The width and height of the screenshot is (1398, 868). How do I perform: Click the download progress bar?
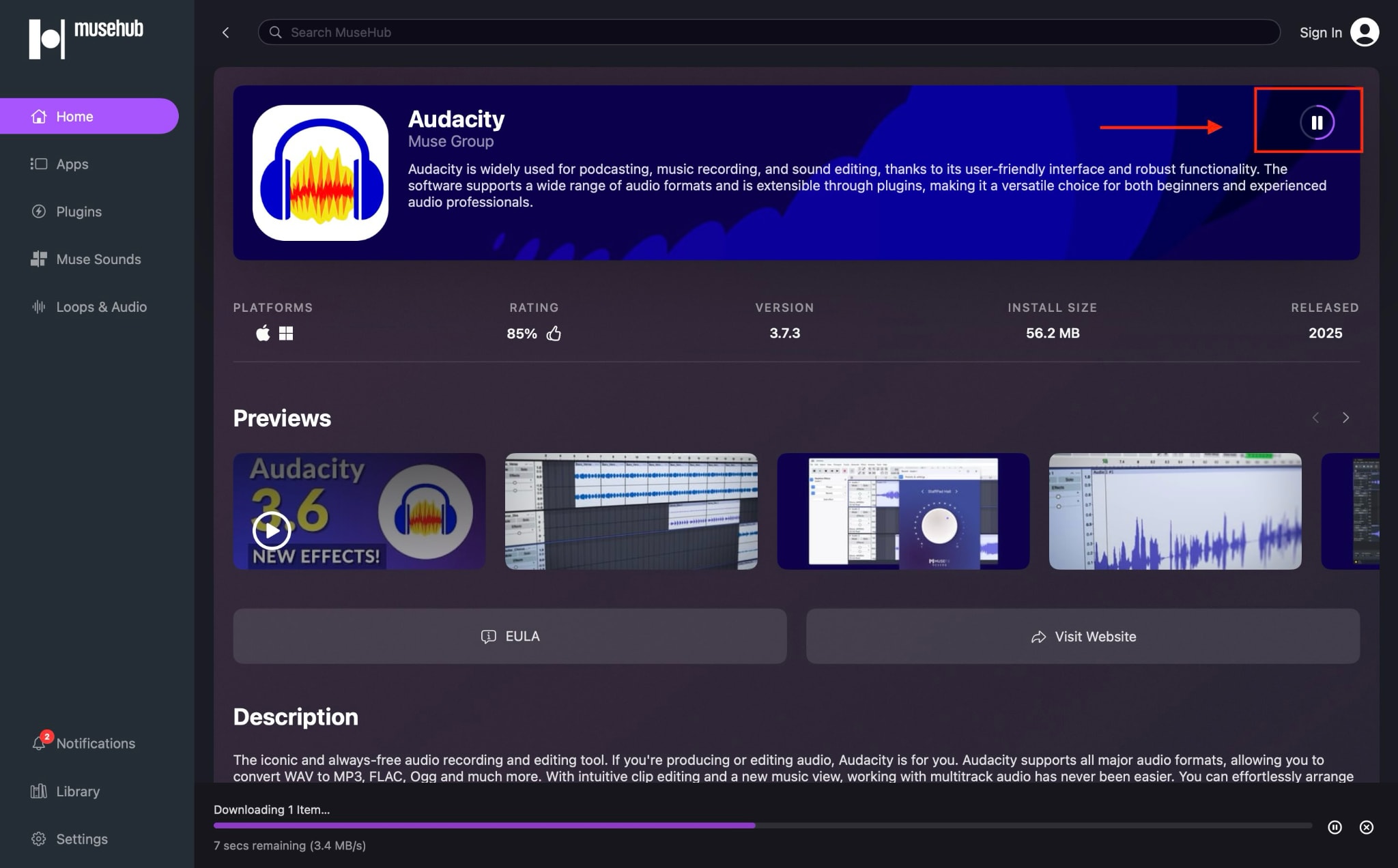coord(762,826)
